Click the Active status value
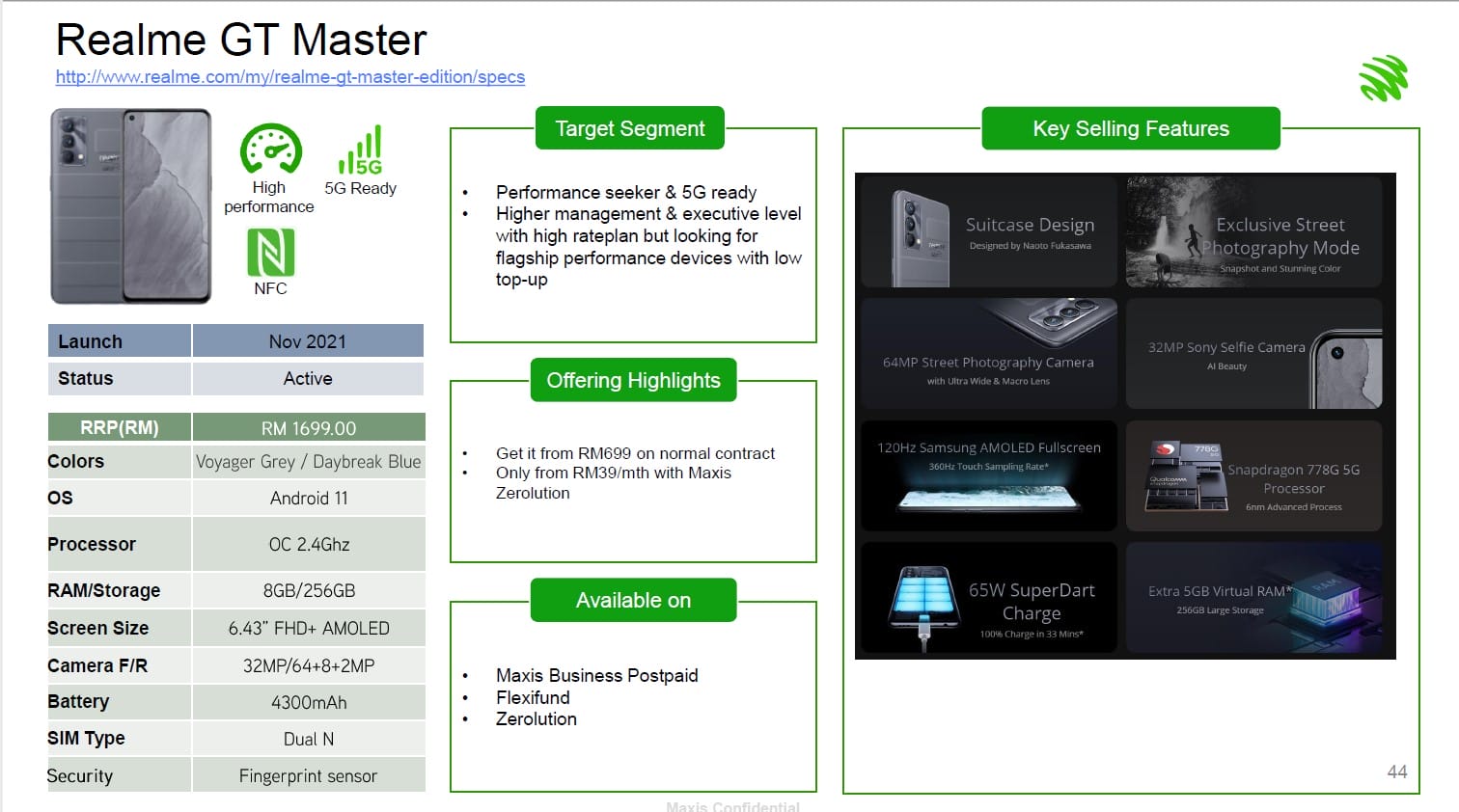 (x=308, y=378)
